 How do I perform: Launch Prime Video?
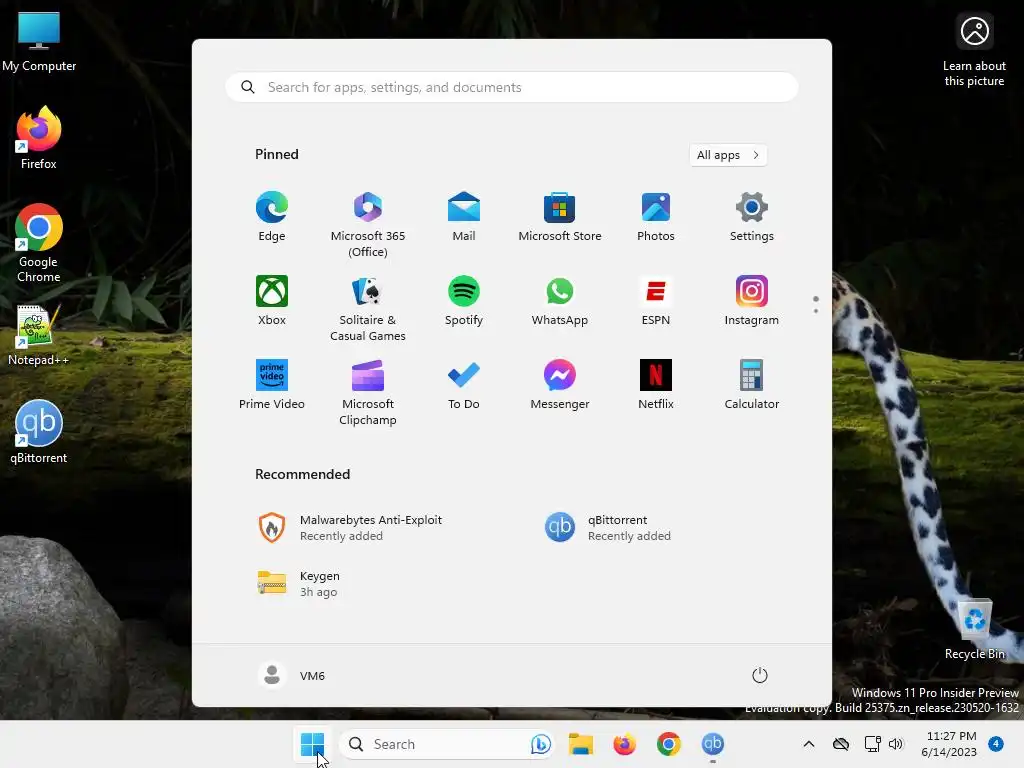coord(272,384)
